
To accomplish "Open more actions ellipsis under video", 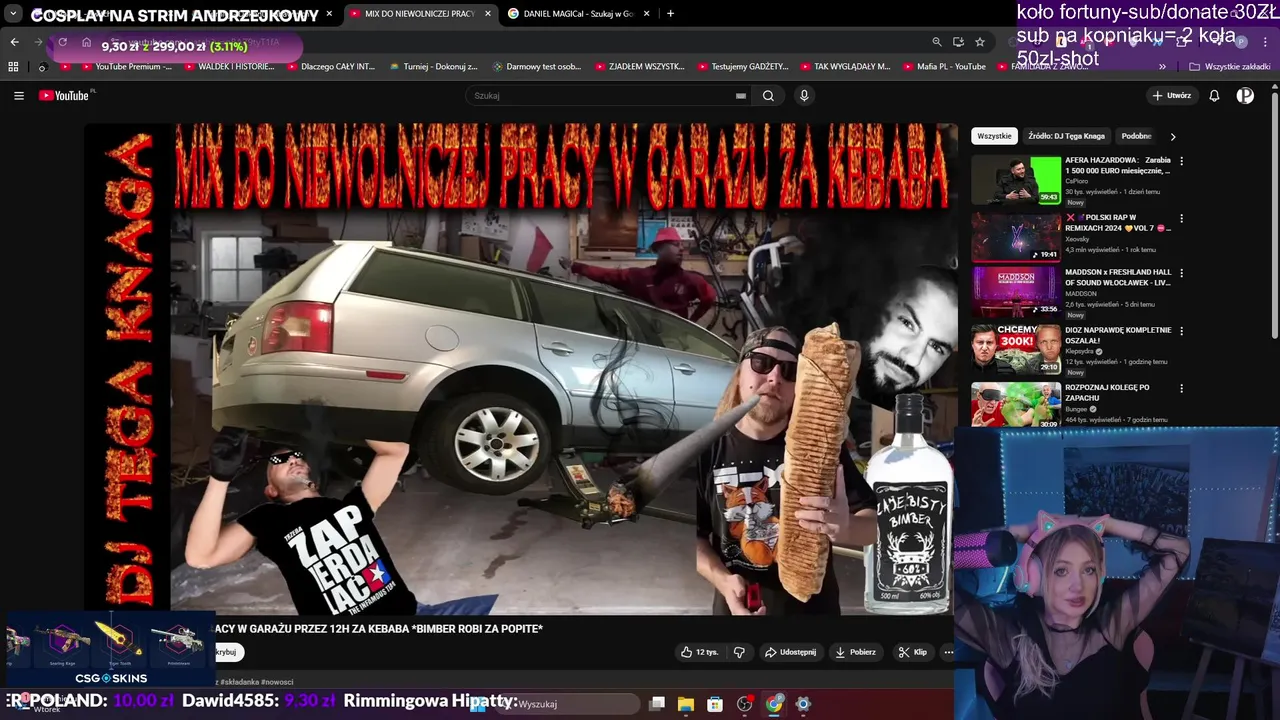I will [948, 652].
